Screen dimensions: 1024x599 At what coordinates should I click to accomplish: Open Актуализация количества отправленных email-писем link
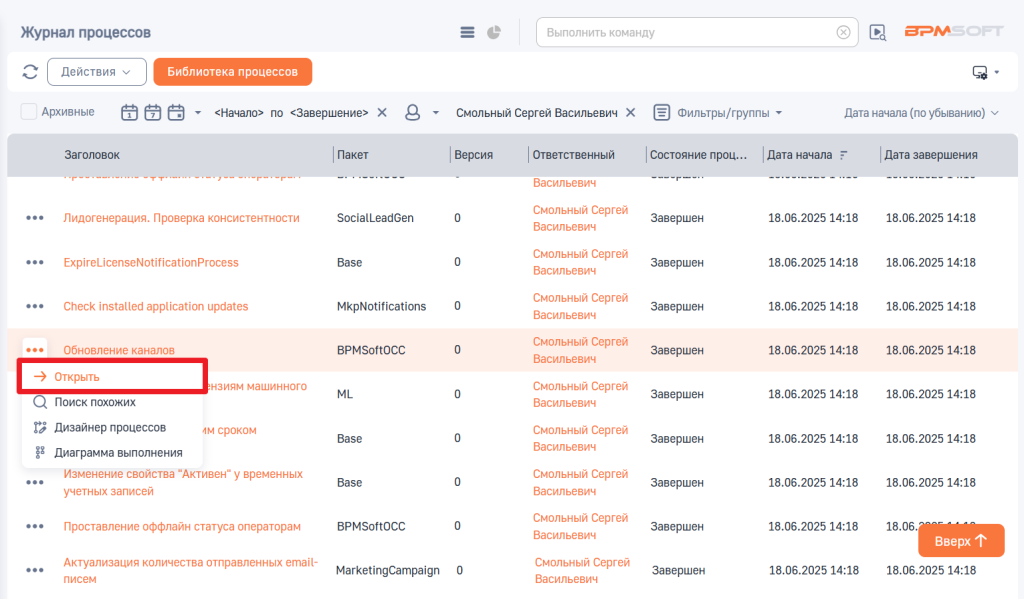(191, 570)
